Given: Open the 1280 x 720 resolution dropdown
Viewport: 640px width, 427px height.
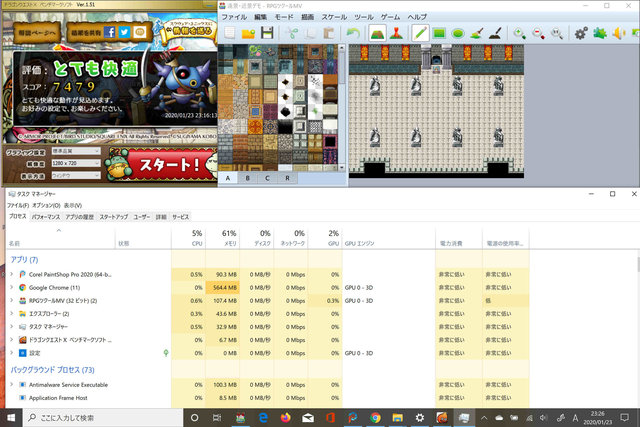Looking at the screenshot, I should pyautogui.click(x=76, y=163).
